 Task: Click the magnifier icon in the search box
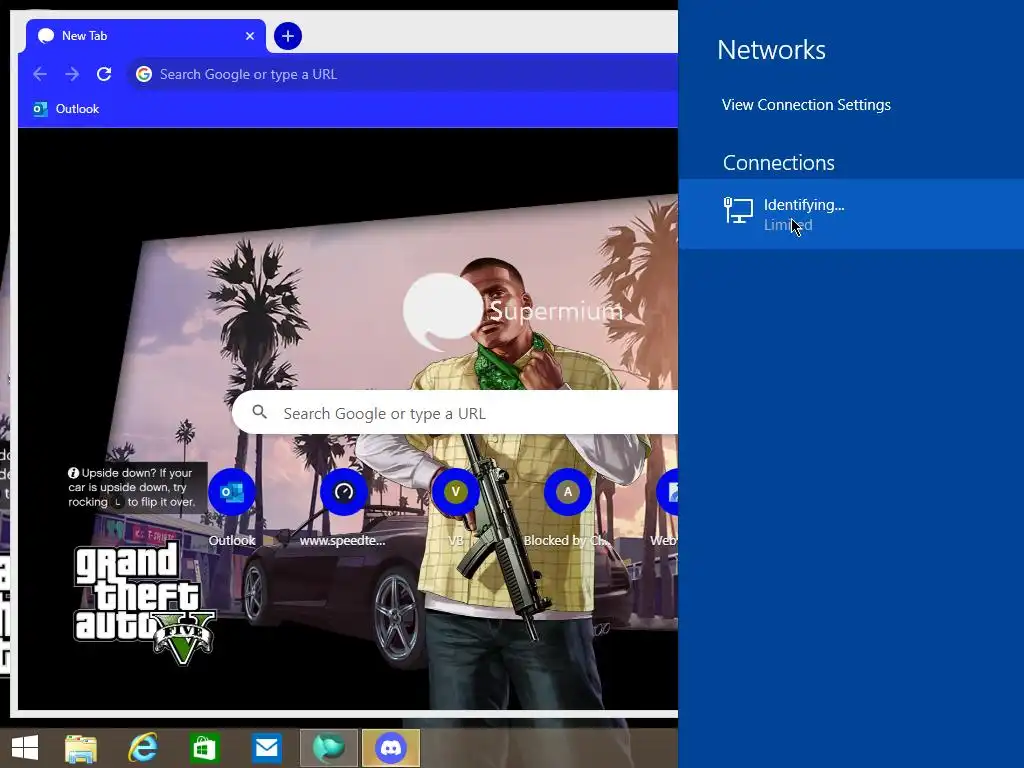coord(259,412)
